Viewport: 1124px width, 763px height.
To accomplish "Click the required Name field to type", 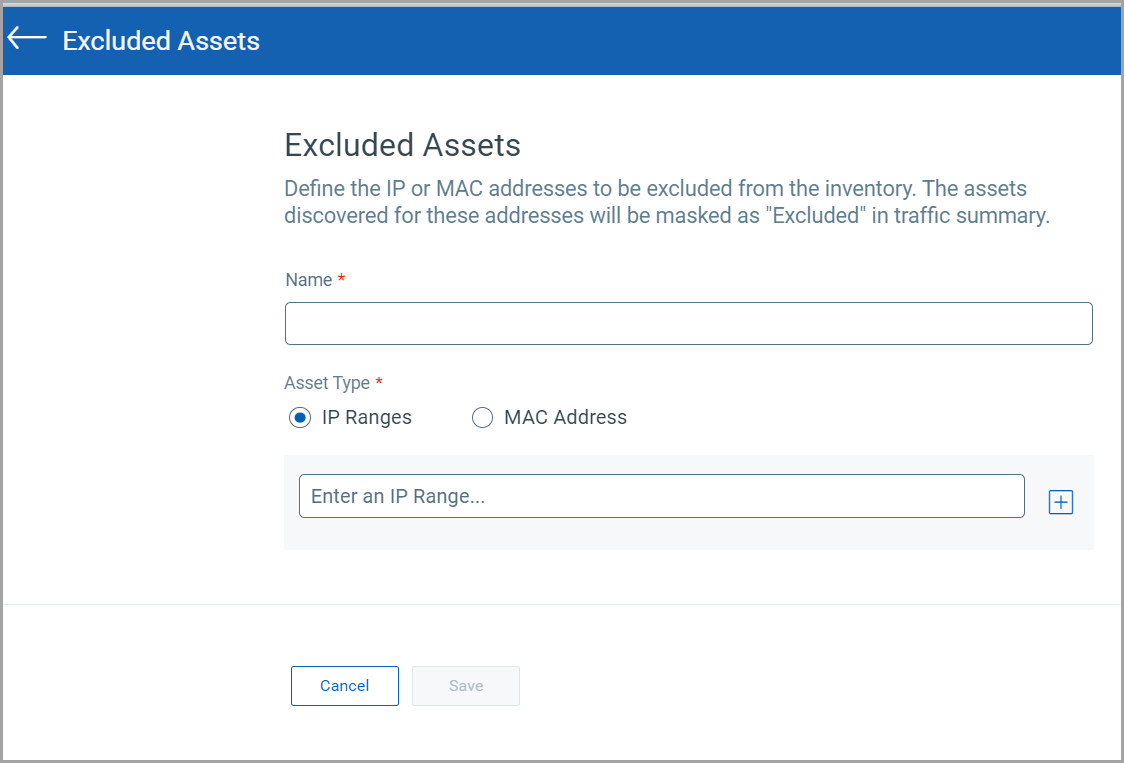I will point(688,322).
